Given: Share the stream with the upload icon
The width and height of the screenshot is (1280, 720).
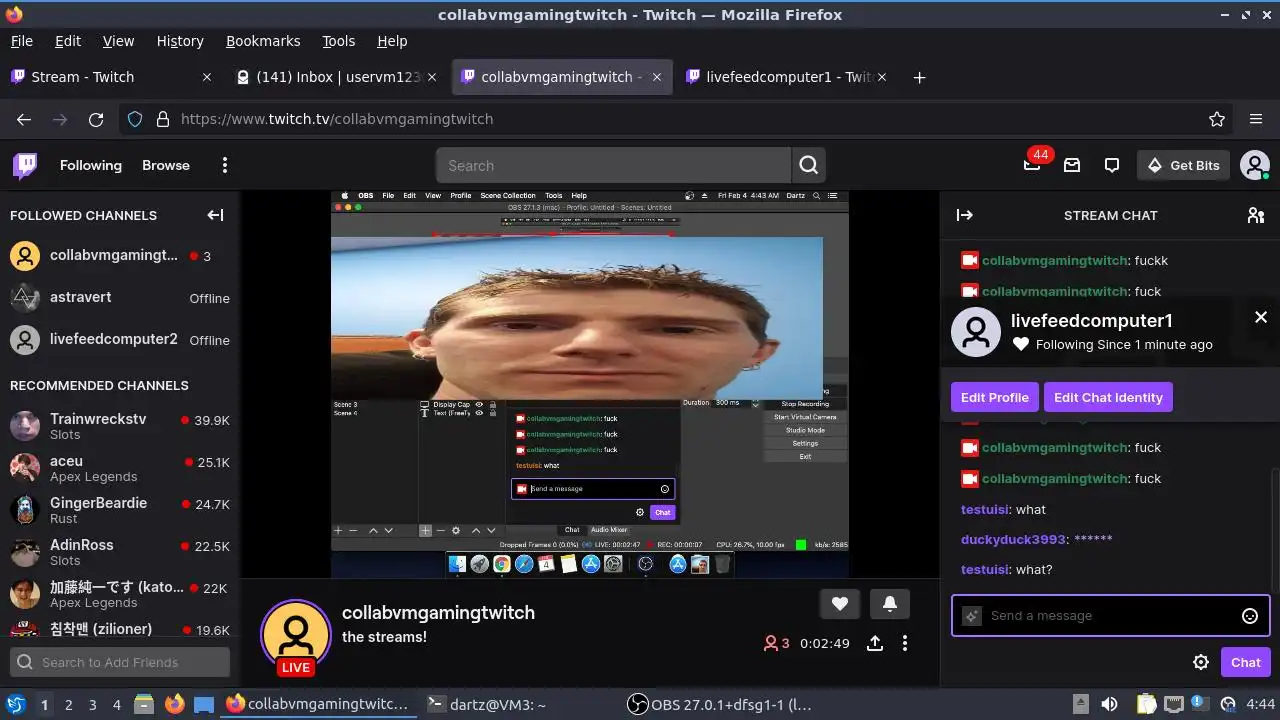Looking at the screenshot, I should point(875,643).
